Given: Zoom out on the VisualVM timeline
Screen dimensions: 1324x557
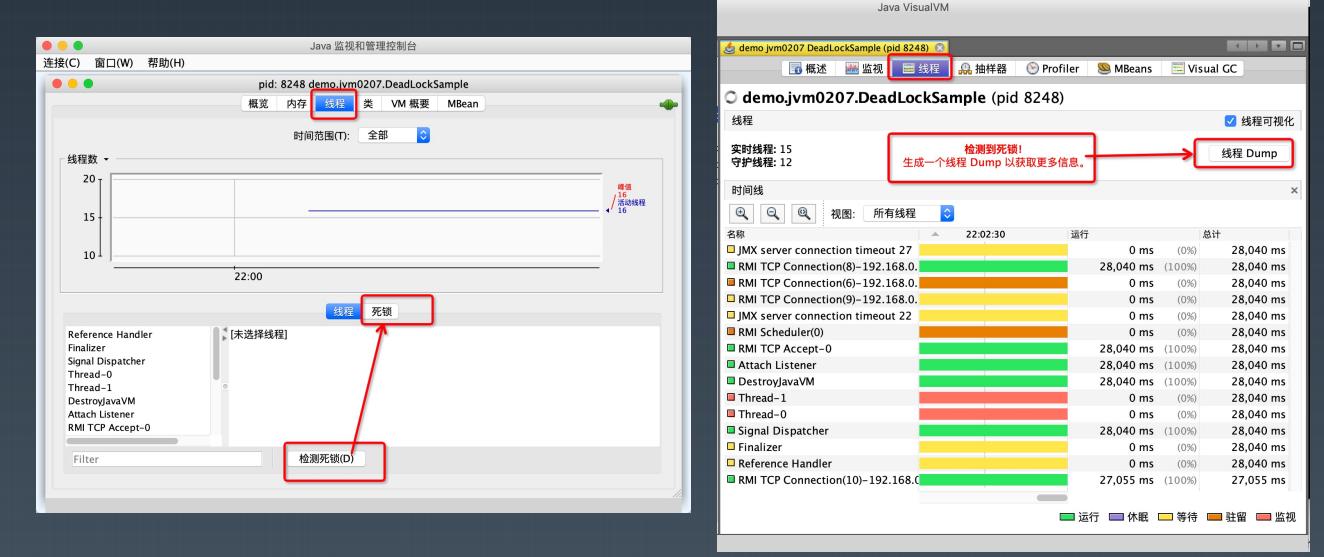Looking at the screenshot, I should [x=772, y=213].
